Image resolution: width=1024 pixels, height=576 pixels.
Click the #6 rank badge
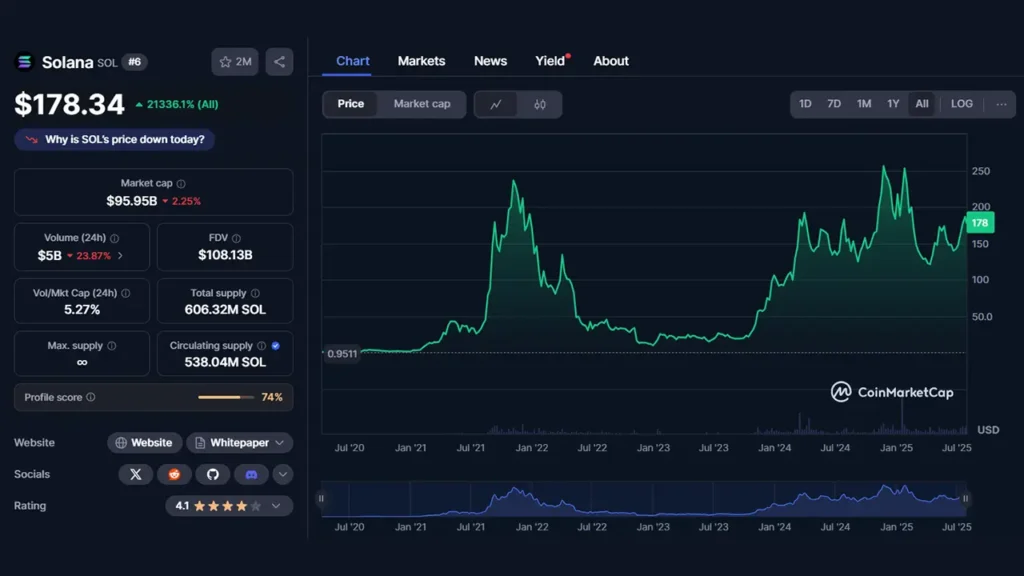[x=135, y=62]
